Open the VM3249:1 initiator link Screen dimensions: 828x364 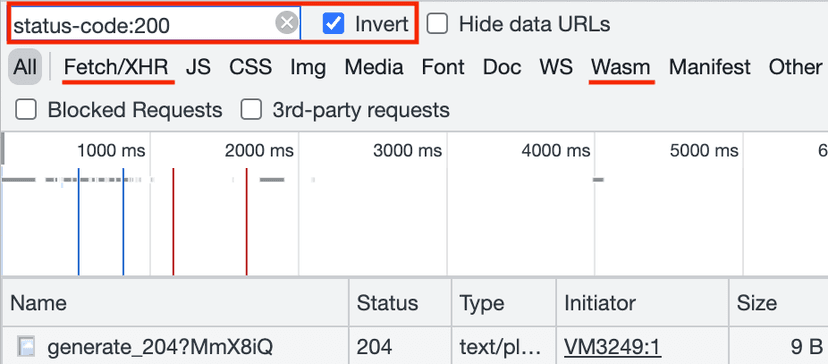613,347
